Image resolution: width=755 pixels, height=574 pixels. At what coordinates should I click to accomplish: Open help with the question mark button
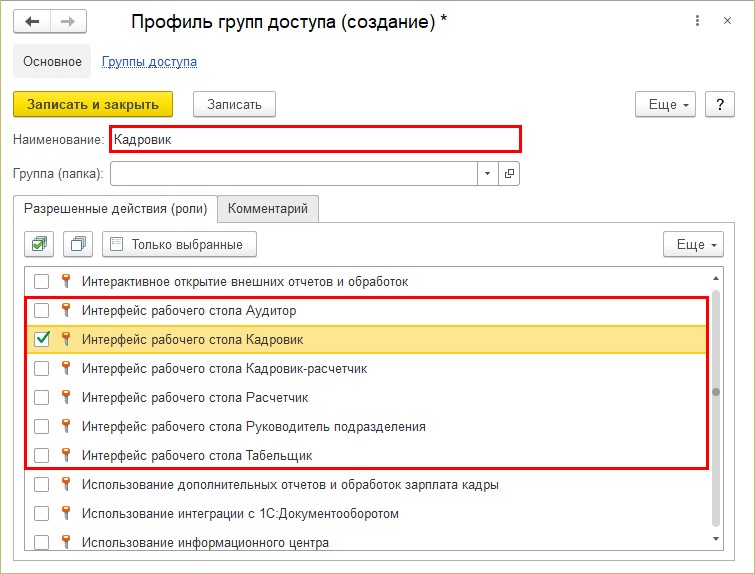pyautogui.click(x=719, y=104)
